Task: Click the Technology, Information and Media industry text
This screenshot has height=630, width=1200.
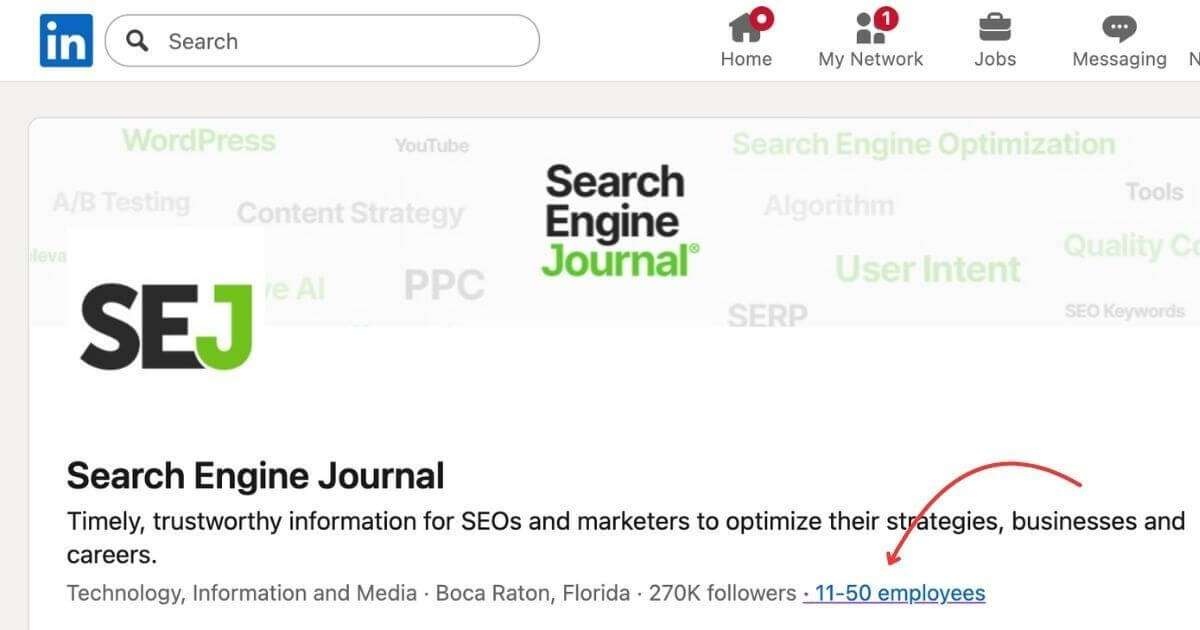Action: 240,592
